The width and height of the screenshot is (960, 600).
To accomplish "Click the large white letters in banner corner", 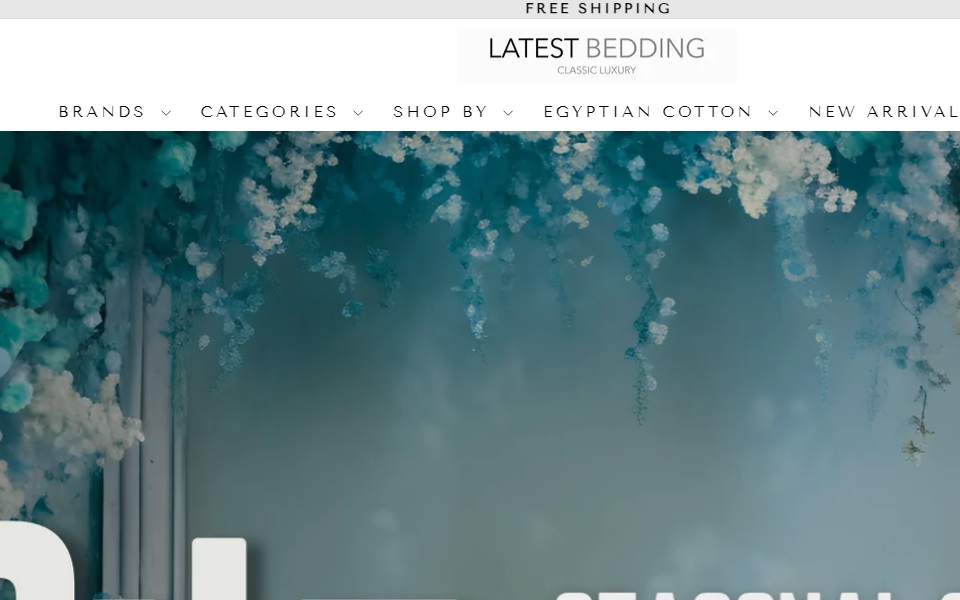I will pyautogui.click(x=122, y=562).
